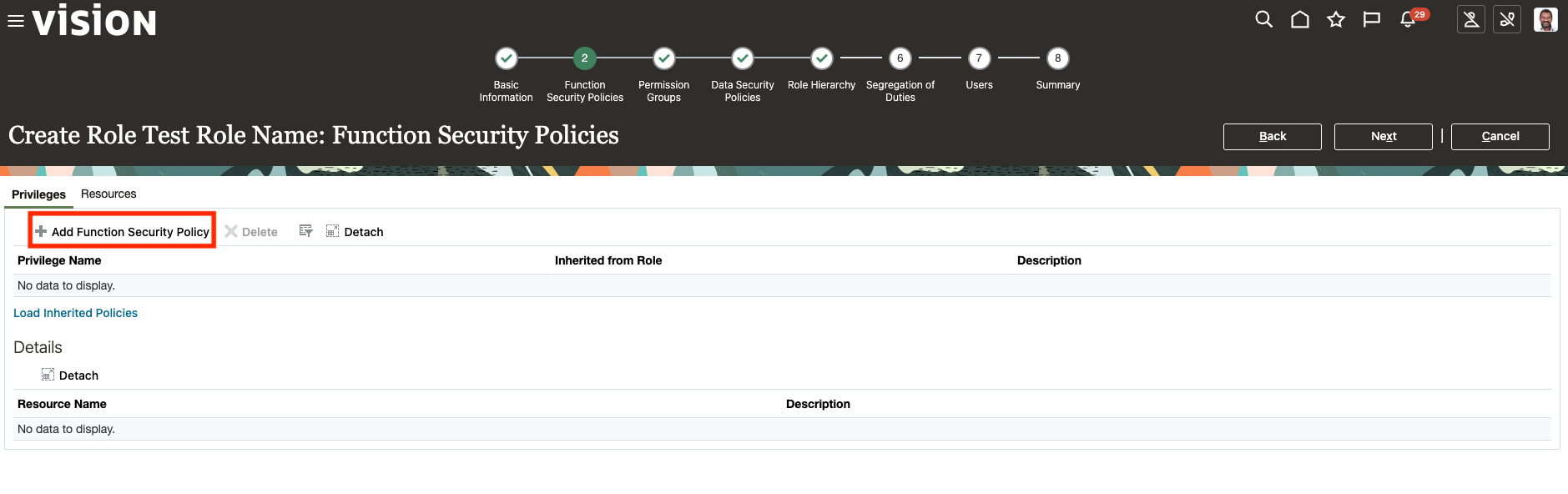The width and height of the screenshot is (1568, 494).
Task: Detach the Details resource table
Action: pyautogui.click(x=70, y=376)
